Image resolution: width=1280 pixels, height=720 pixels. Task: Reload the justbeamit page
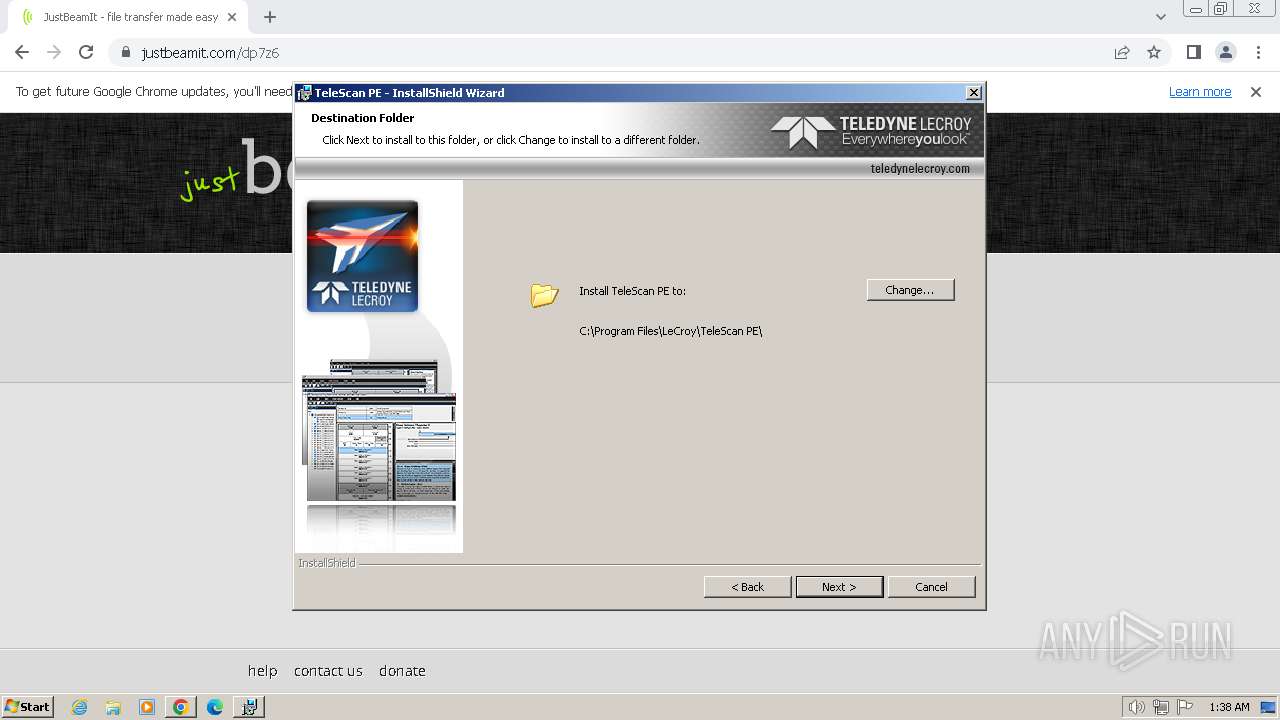pos(86,52)
